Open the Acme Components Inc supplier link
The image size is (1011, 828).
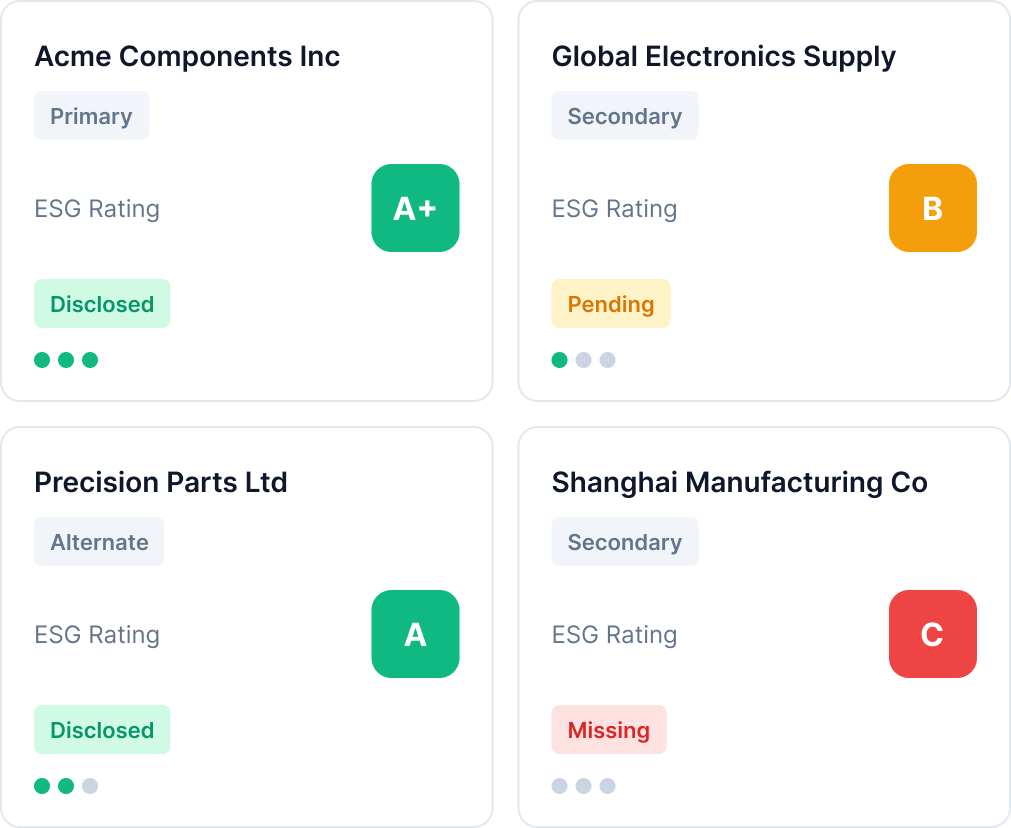(x=188, y=56)
